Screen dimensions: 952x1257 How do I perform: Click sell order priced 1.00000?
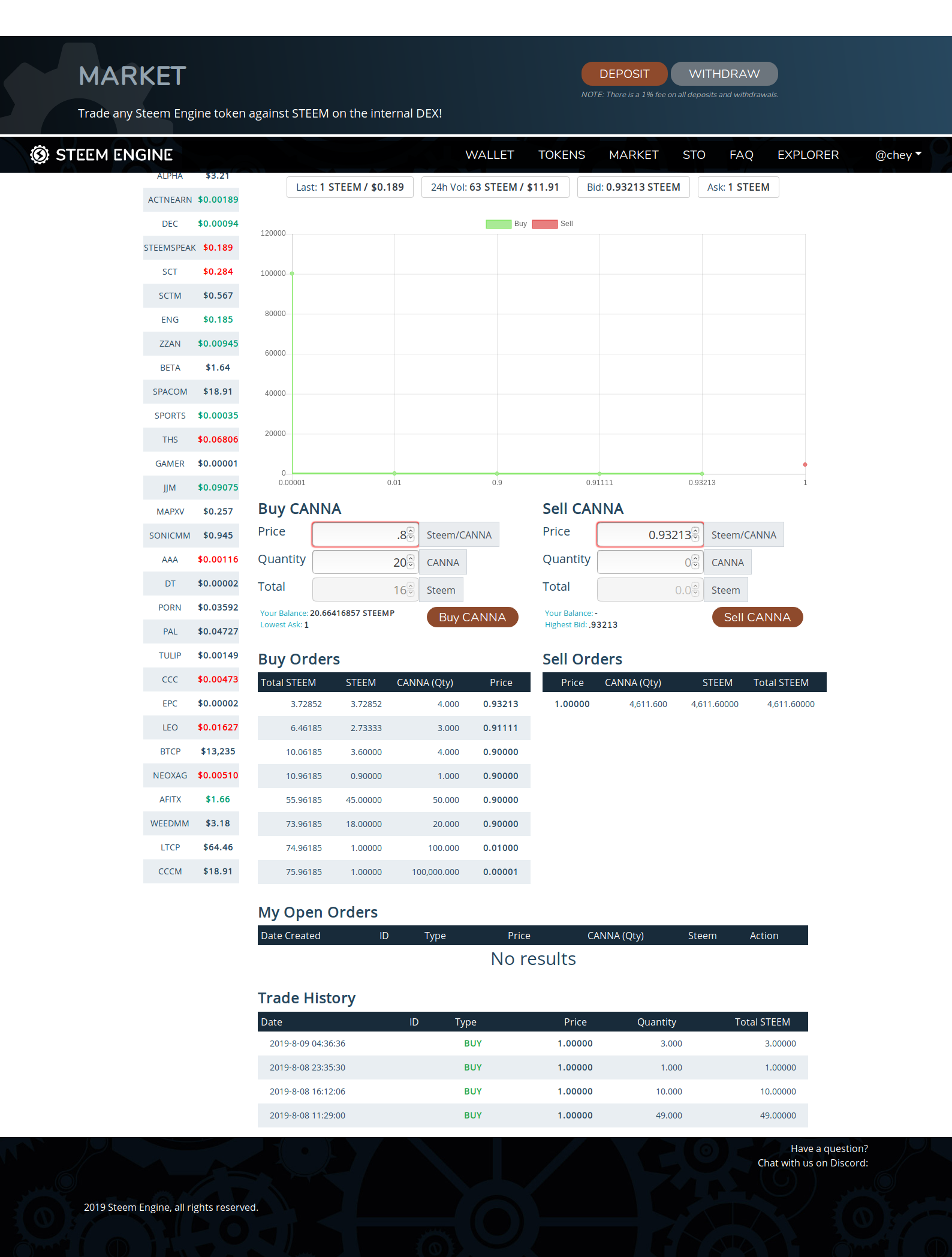[685, 704]
